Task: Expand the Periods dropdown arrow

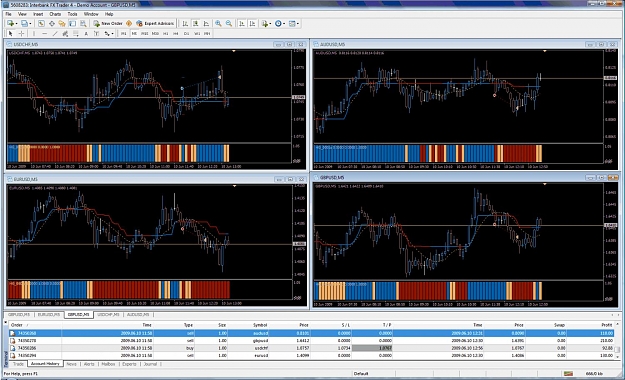Action: pyautogui.click(x=284, y=24)
